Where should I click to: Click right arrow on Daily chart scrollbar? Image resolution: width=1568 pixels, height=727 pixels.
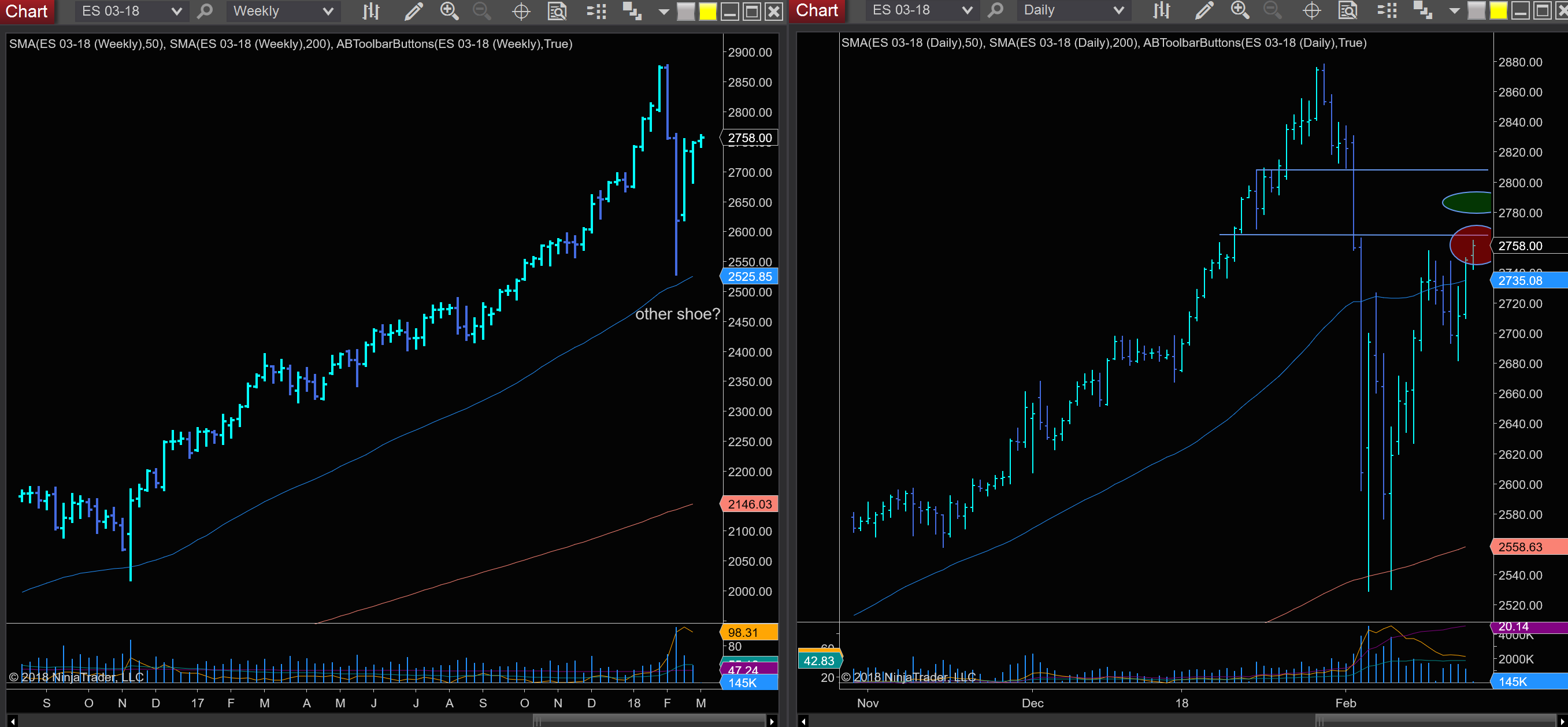1562,722
